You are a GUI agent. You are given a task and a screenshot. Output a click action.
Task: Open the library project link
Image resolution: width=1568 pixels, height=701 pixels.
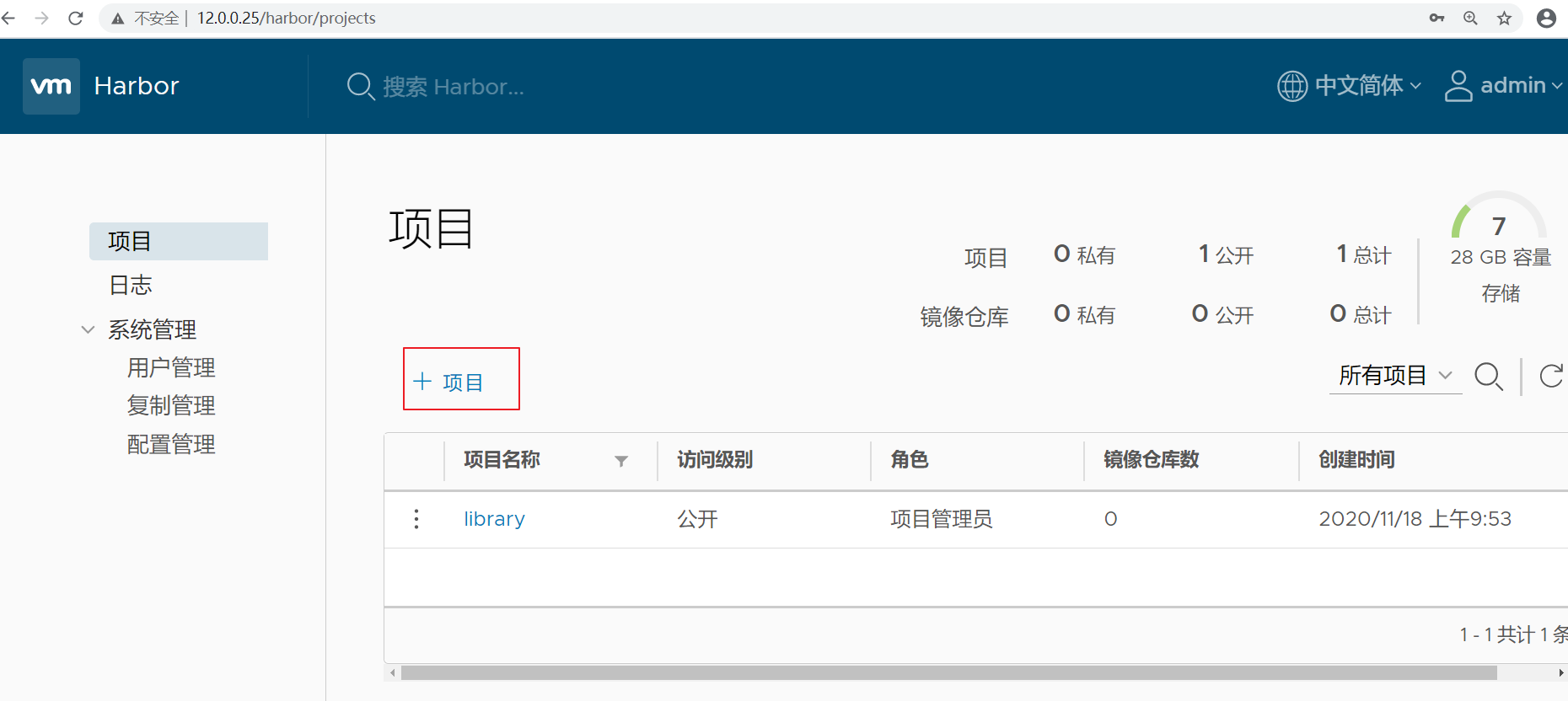coord(494,519)
